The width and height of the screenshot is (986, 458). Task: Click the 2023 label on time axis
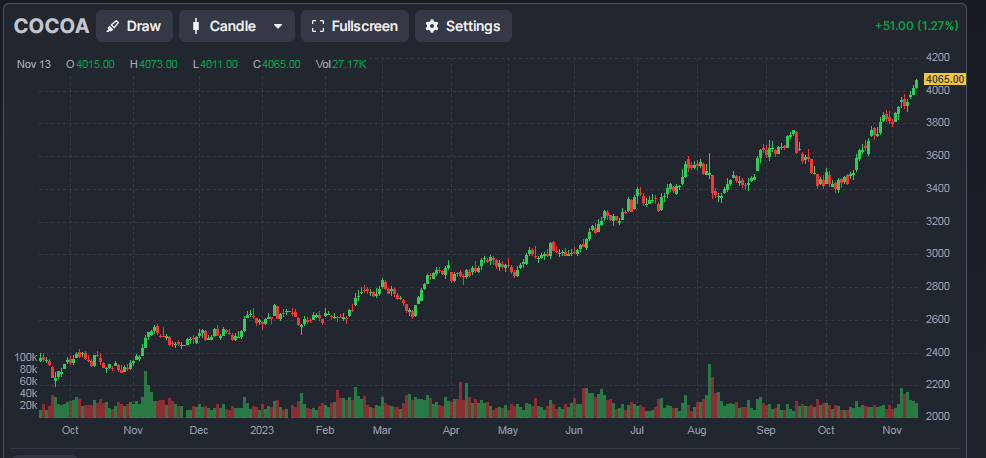[x=262, y=430]
